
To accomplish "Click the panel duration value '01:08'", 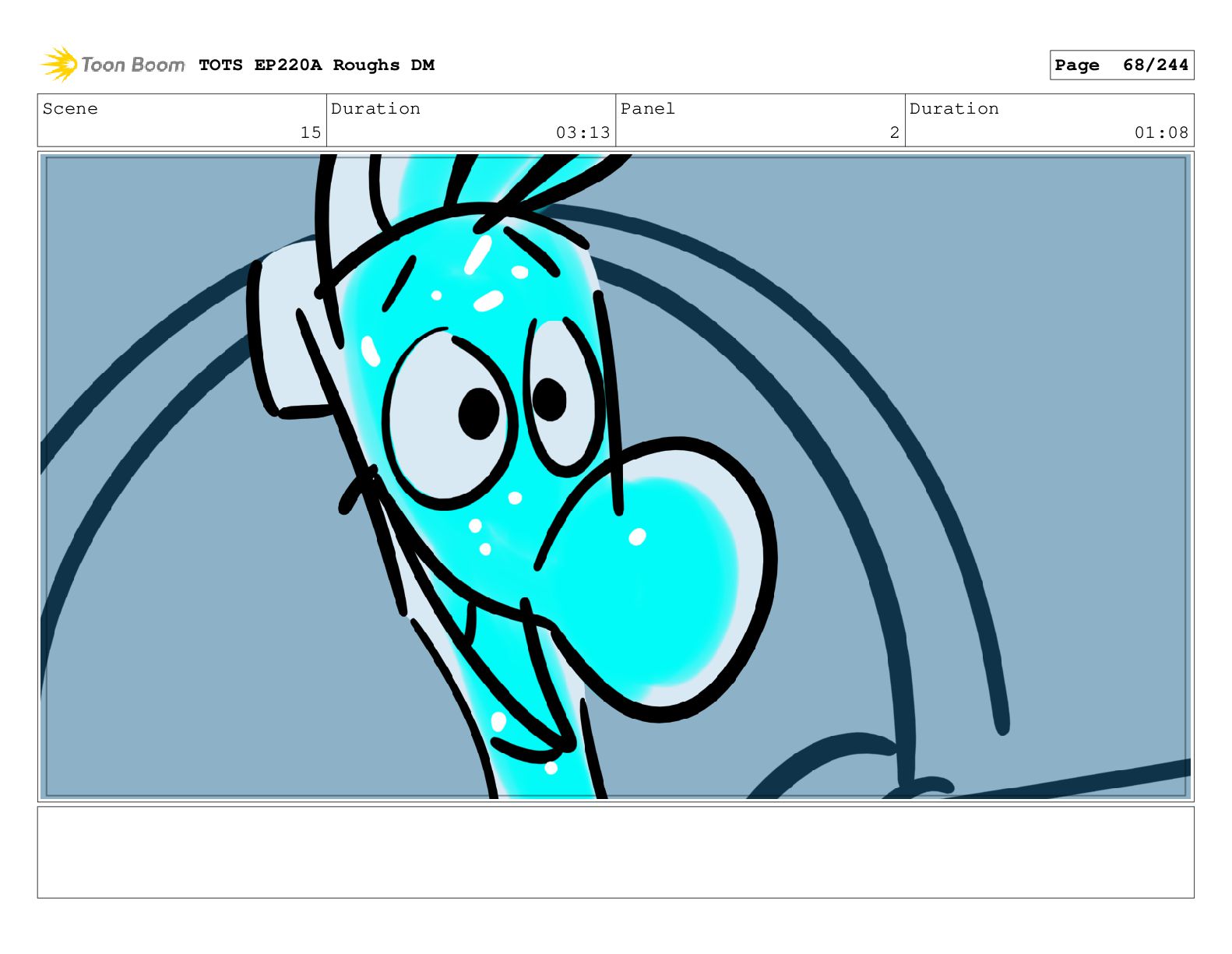I will pos(1161,133).
